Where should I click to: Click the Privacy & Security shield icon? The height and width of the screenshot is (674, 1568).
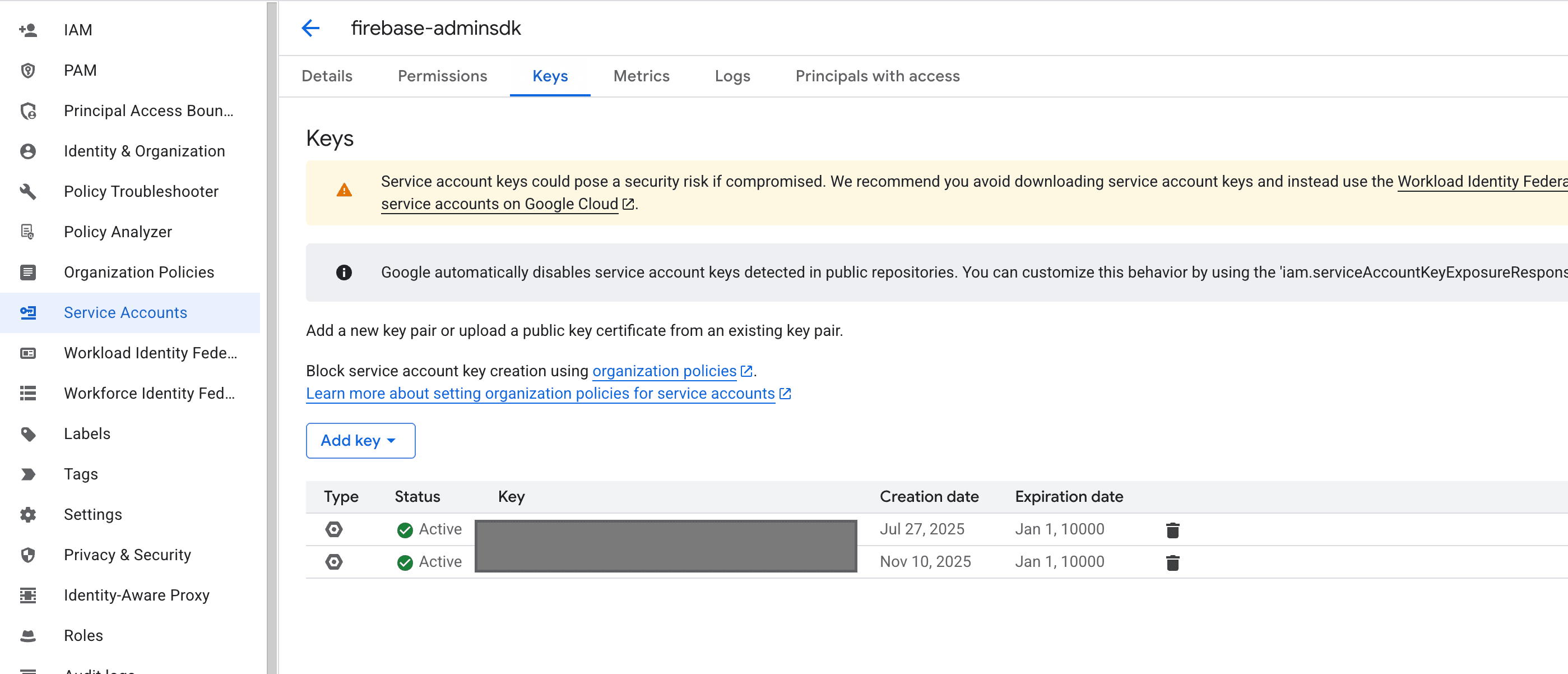pyautogui.click(x=28, y=555)
